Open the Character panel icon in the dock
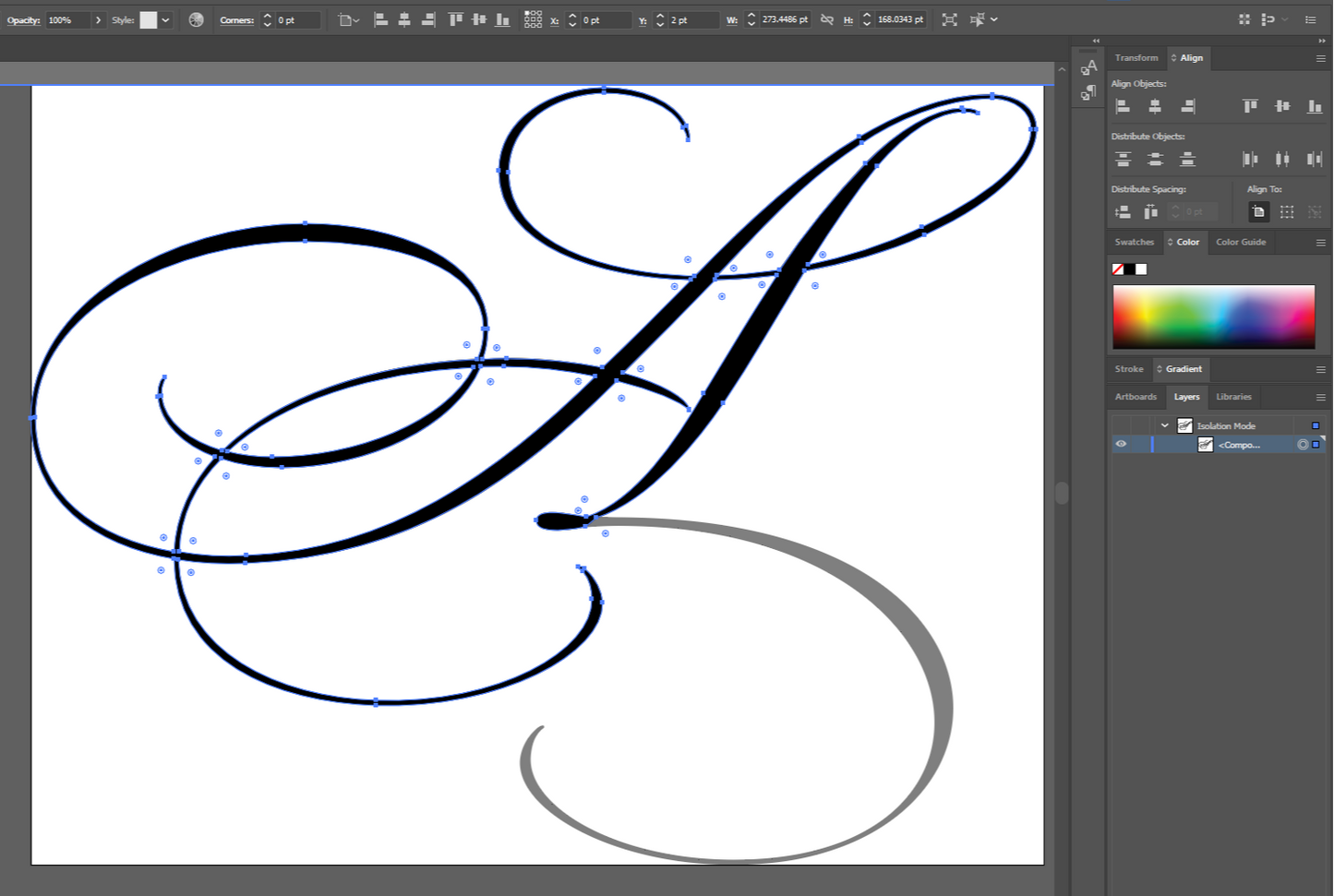 tap(1089, 67)
